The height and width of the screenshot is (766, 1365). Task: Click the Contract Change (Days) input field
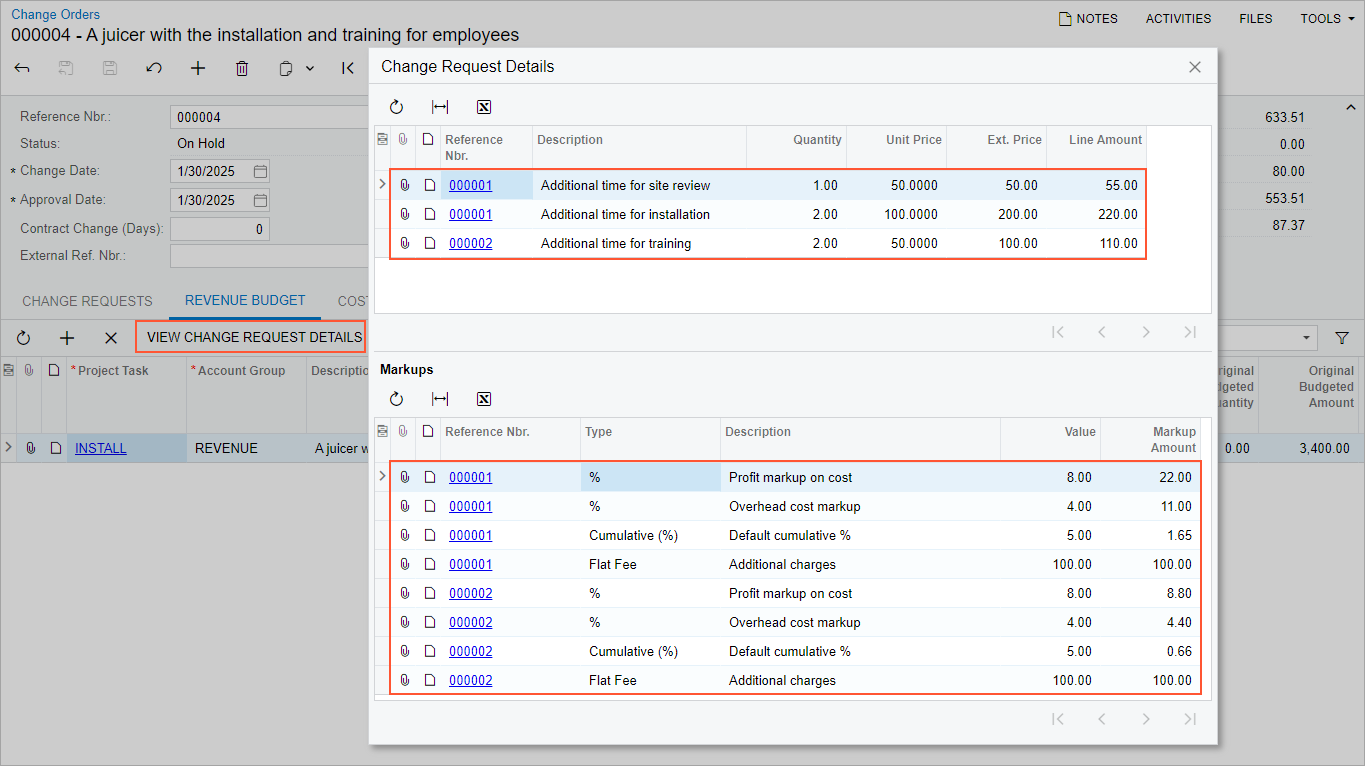[x=219, y=229]
